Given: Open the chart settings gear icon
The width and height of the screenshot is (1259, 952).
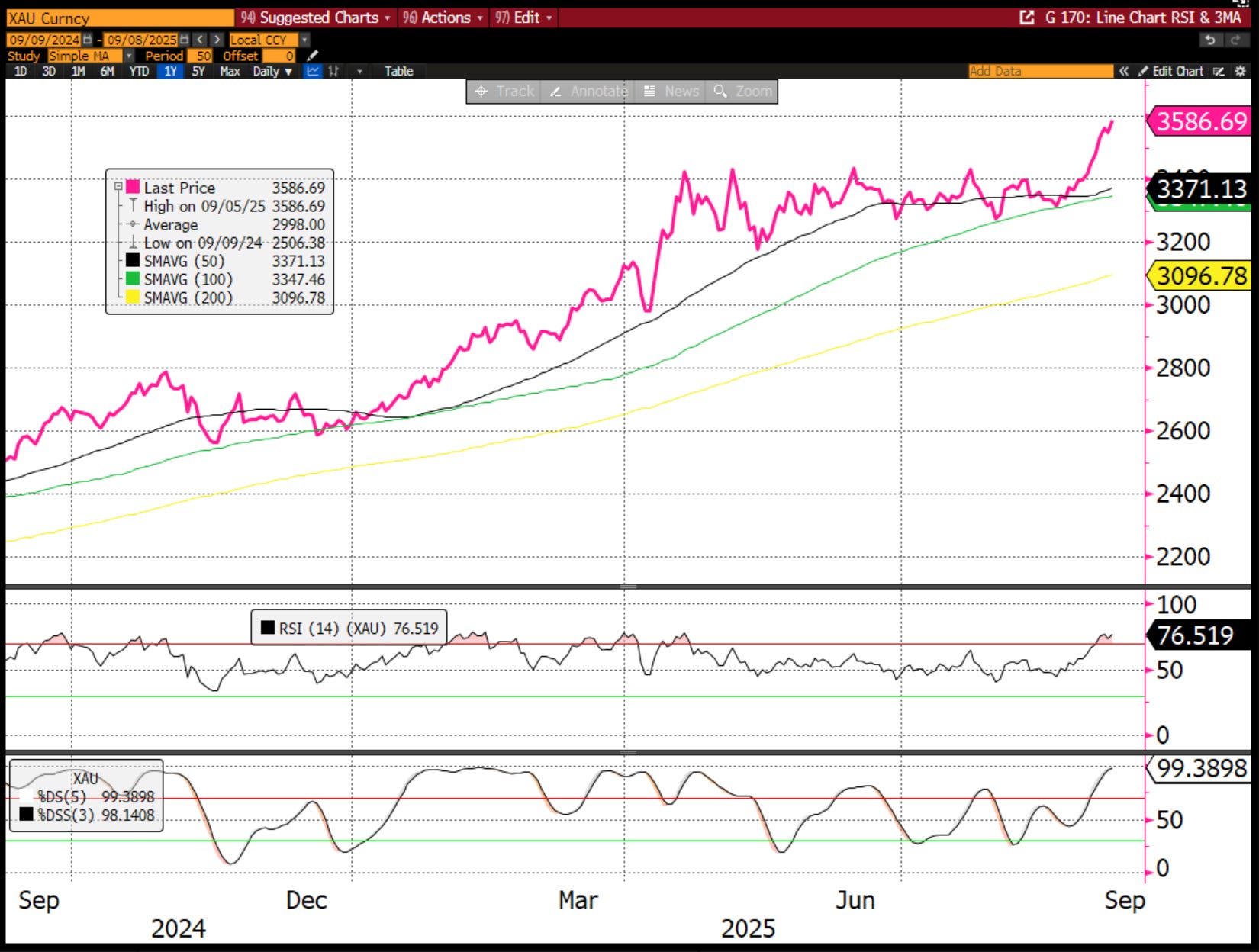Looking at the screenshot, I should [x=1240, y=71].
